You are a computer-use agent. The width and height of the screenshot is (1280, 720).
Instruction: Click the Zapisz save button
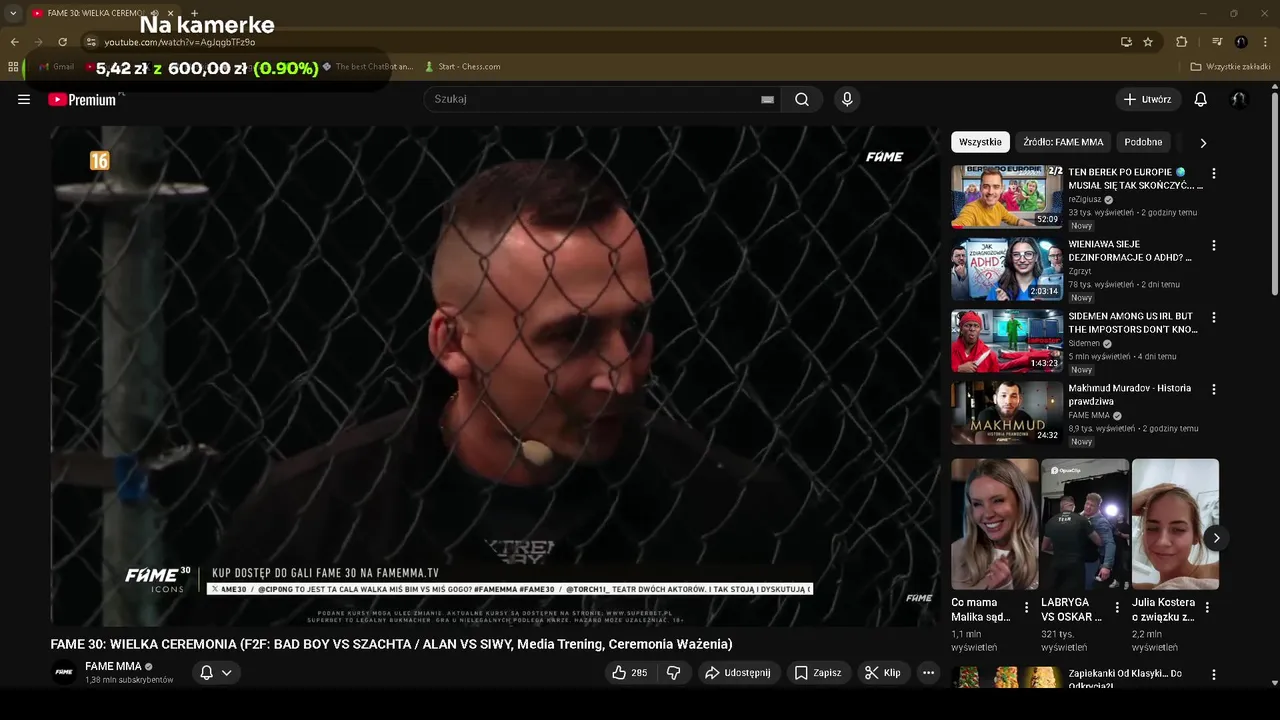pos(818,673)
